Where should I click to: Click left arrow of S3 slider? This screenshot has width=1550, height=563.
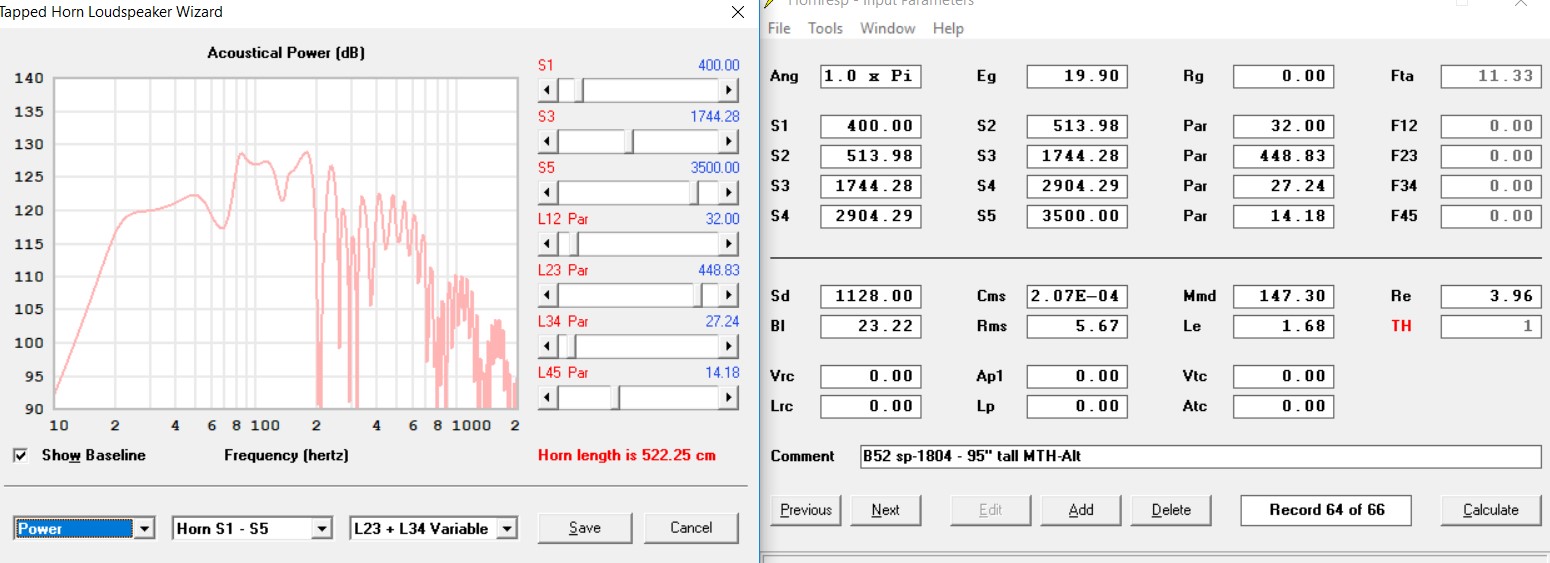547,142
